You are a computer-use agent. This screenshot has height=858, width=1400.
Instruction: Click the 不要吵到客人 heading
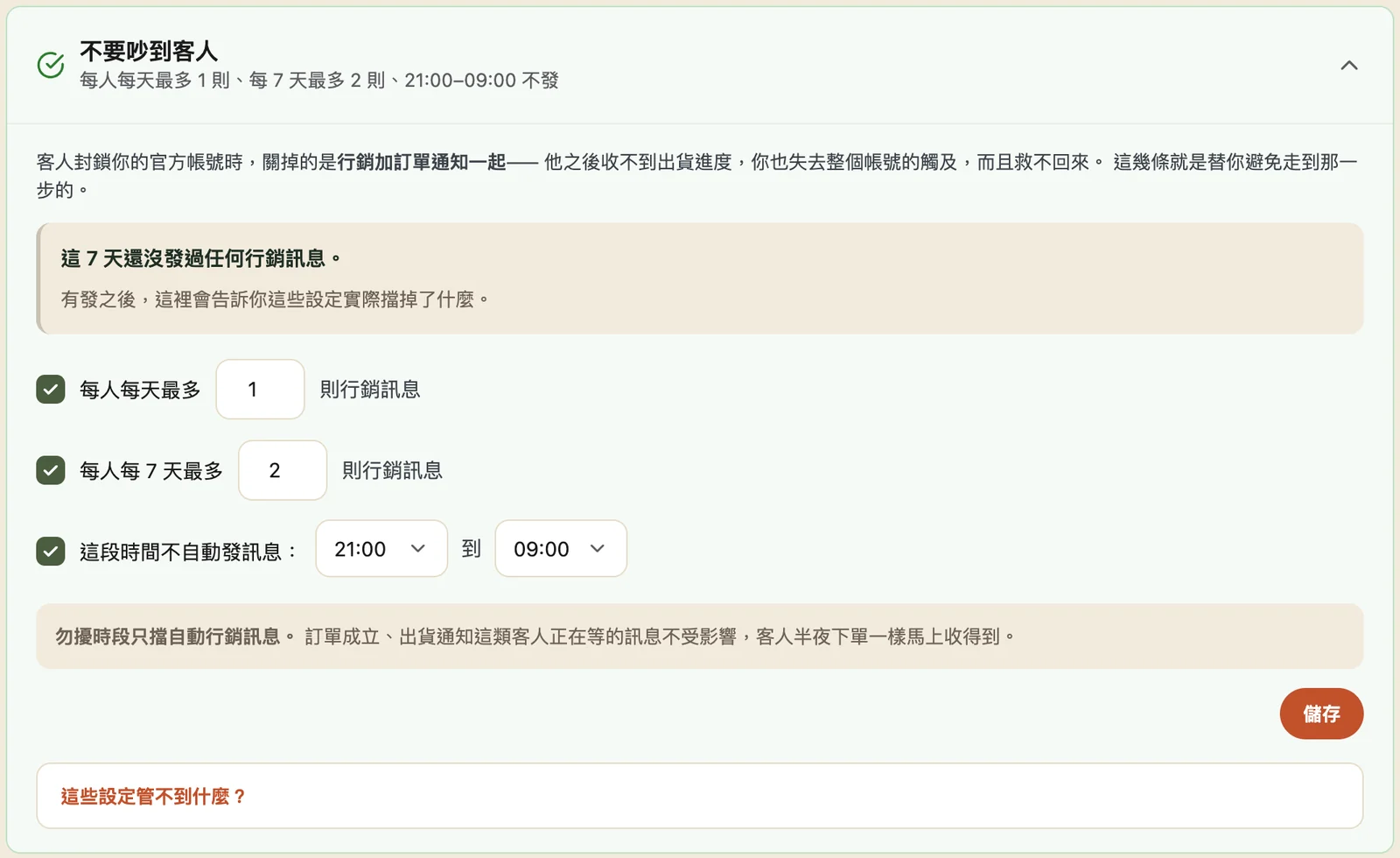click(149, 52)
